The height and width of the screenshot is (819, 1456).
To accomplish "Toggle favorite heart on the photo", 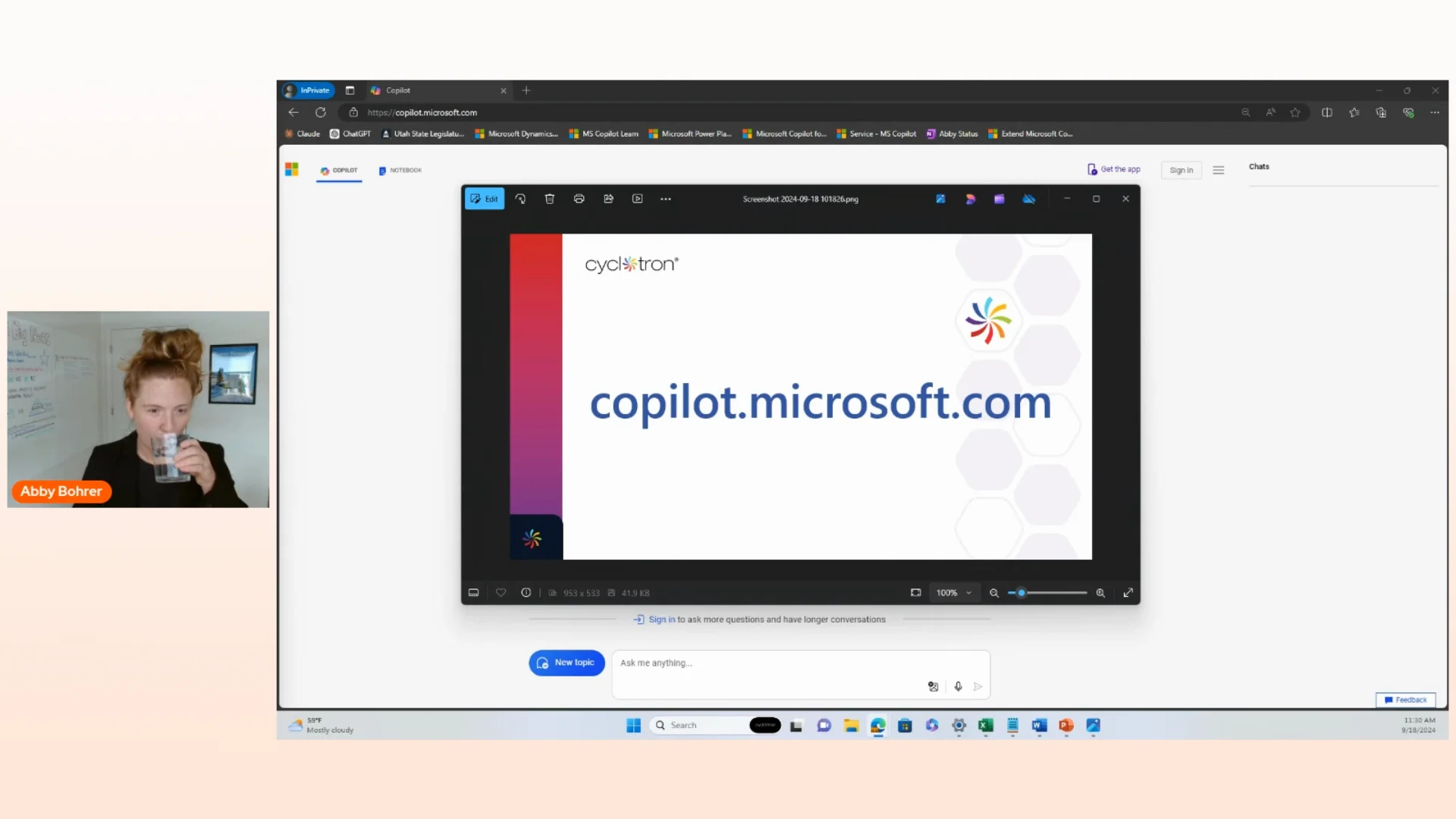I will click(500, 593).
